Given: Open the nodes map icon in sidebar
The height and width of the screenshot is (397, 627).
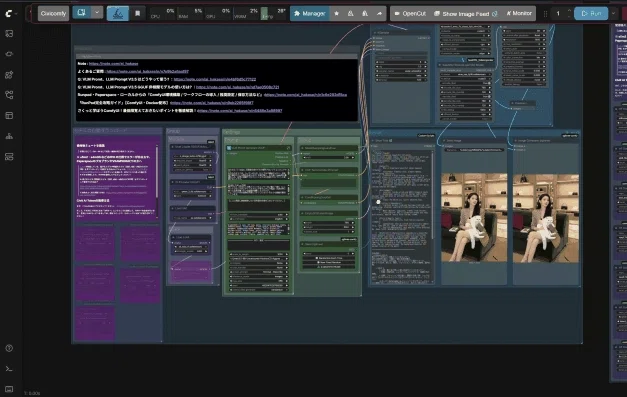Looking at the screenshot, I should click(9, 136).
